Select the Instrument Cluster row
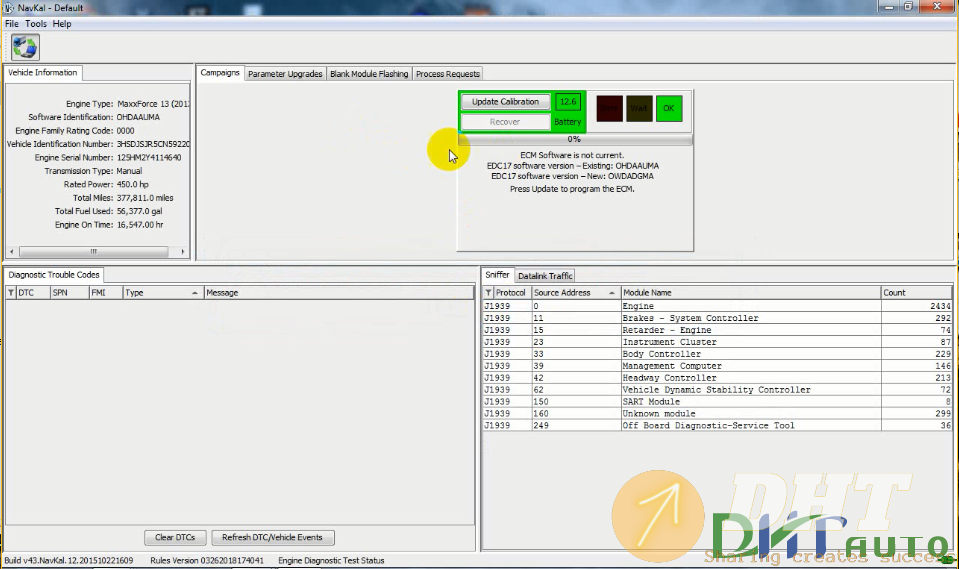The height and width of the screenshot is (569, 959). coord(717,342)
